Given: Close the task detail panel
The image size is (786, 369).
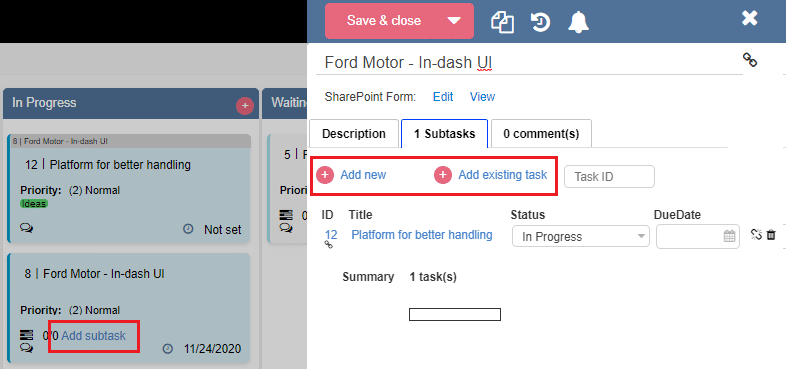Looking at the screenshot, I should [749, 19].
